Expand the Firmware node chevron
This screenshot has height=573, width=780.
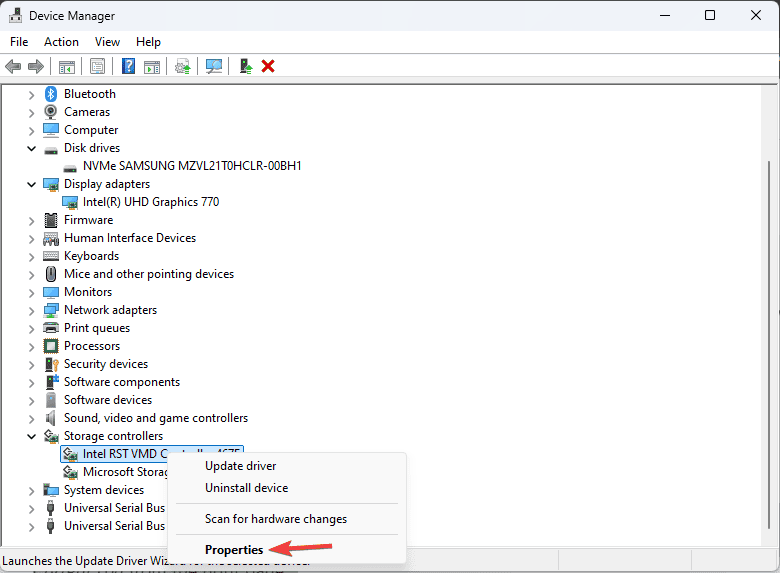point(31,221)
